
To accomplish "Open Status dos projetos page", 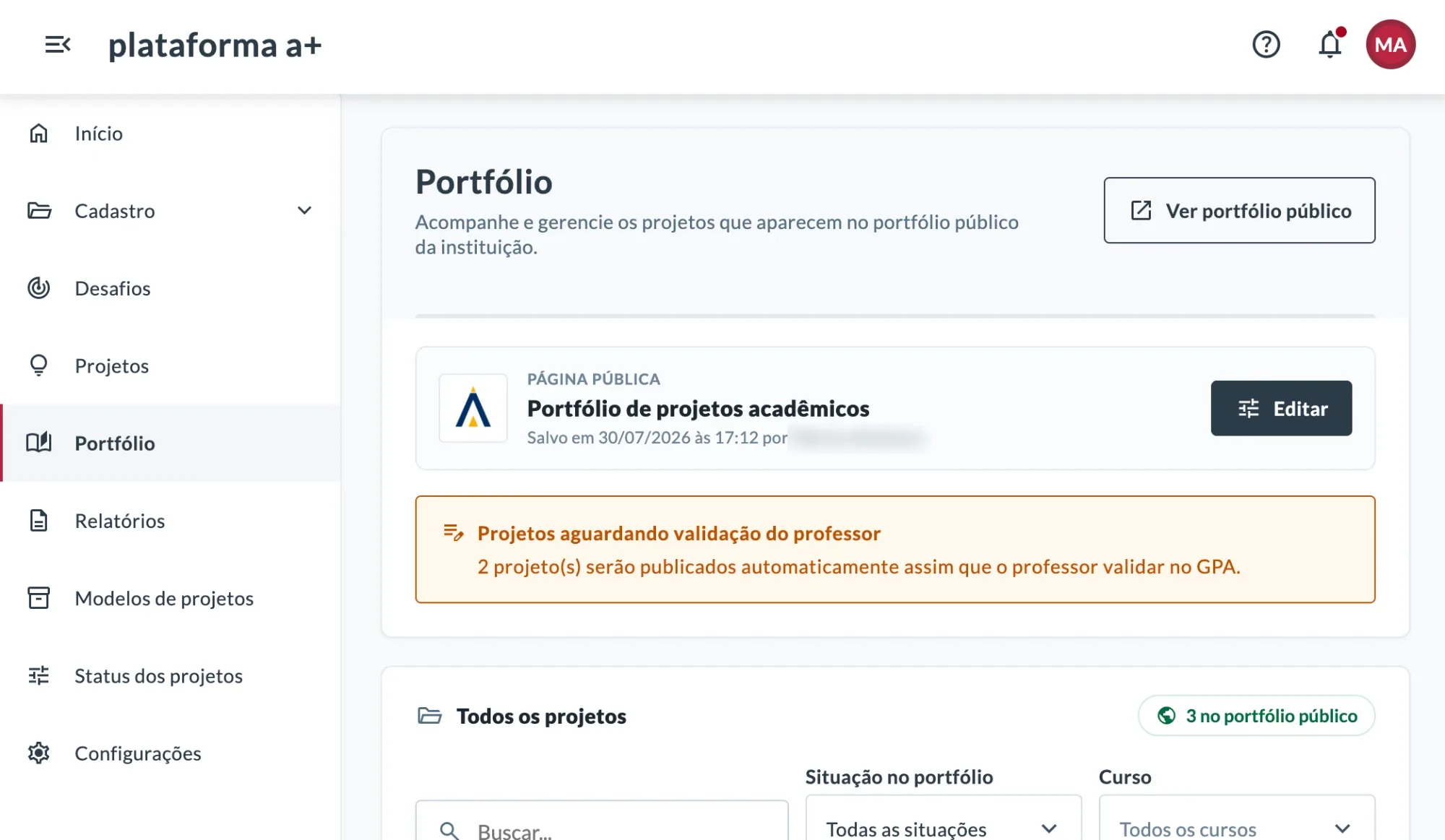I will pos(171,675).
